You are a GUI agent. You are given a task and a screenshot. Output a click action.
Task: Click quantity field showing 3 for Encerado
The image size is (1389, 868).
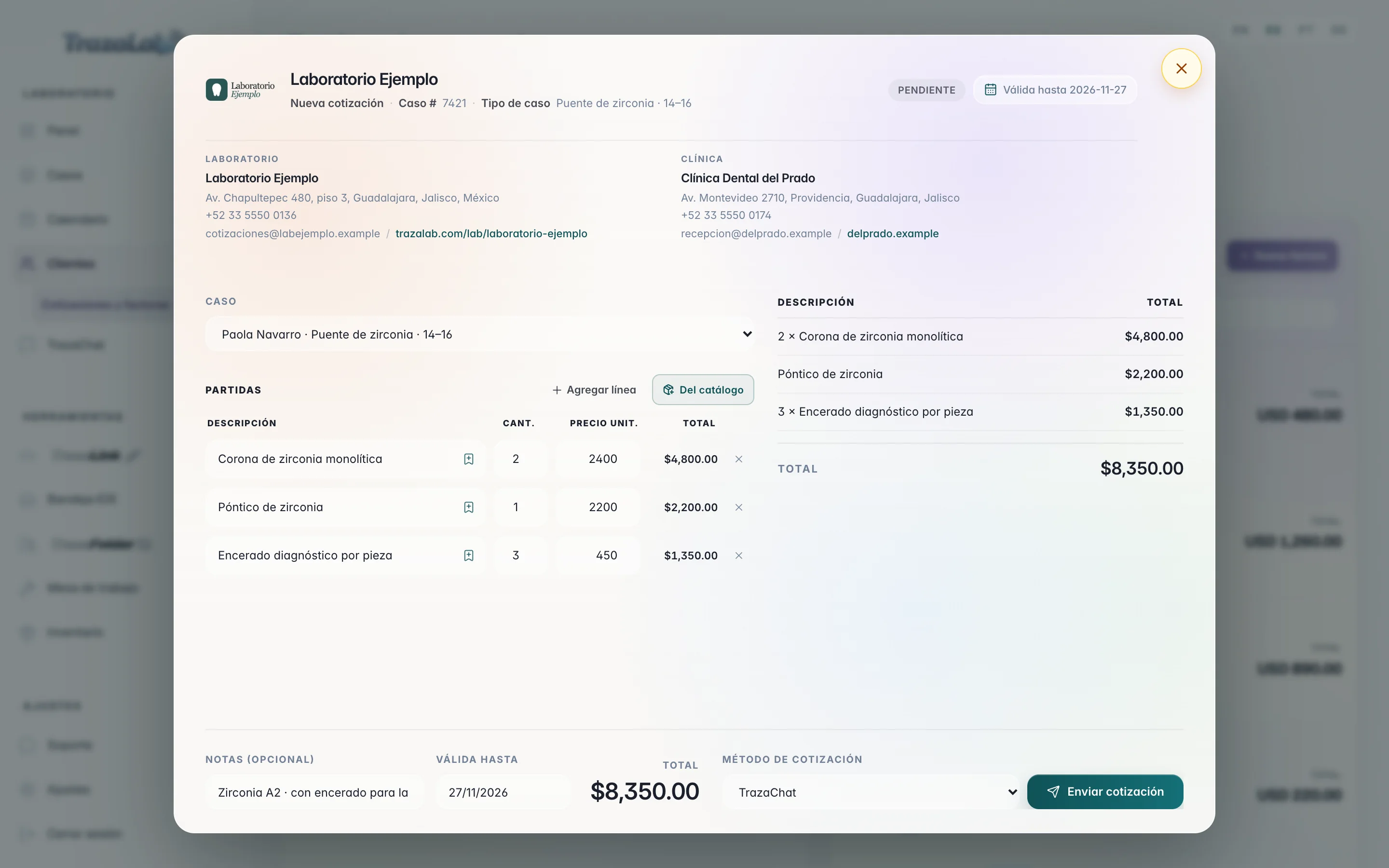pyautogui.click(x=520, y=556)
